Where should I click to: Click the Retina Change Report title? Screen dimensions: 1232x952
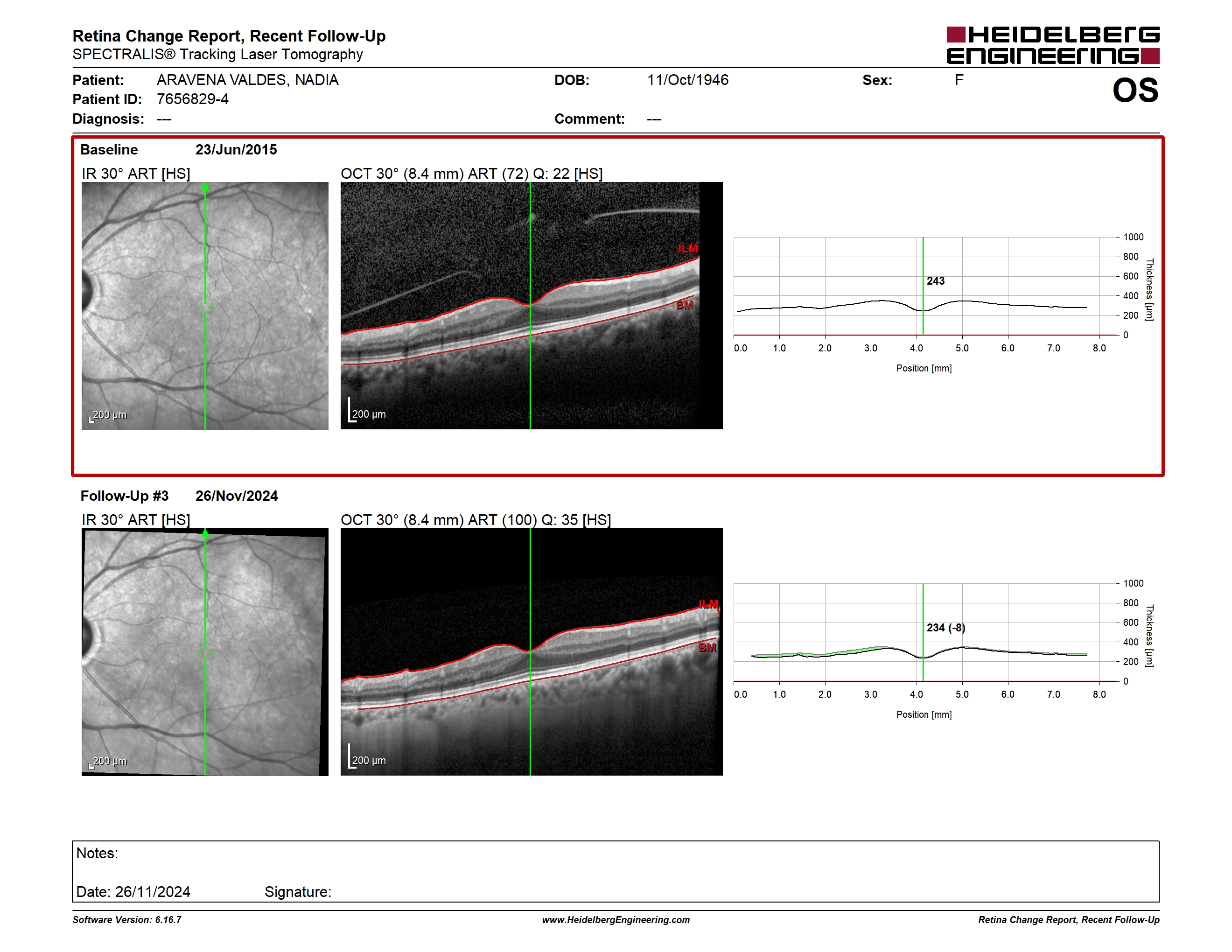[x=229, y=36]
